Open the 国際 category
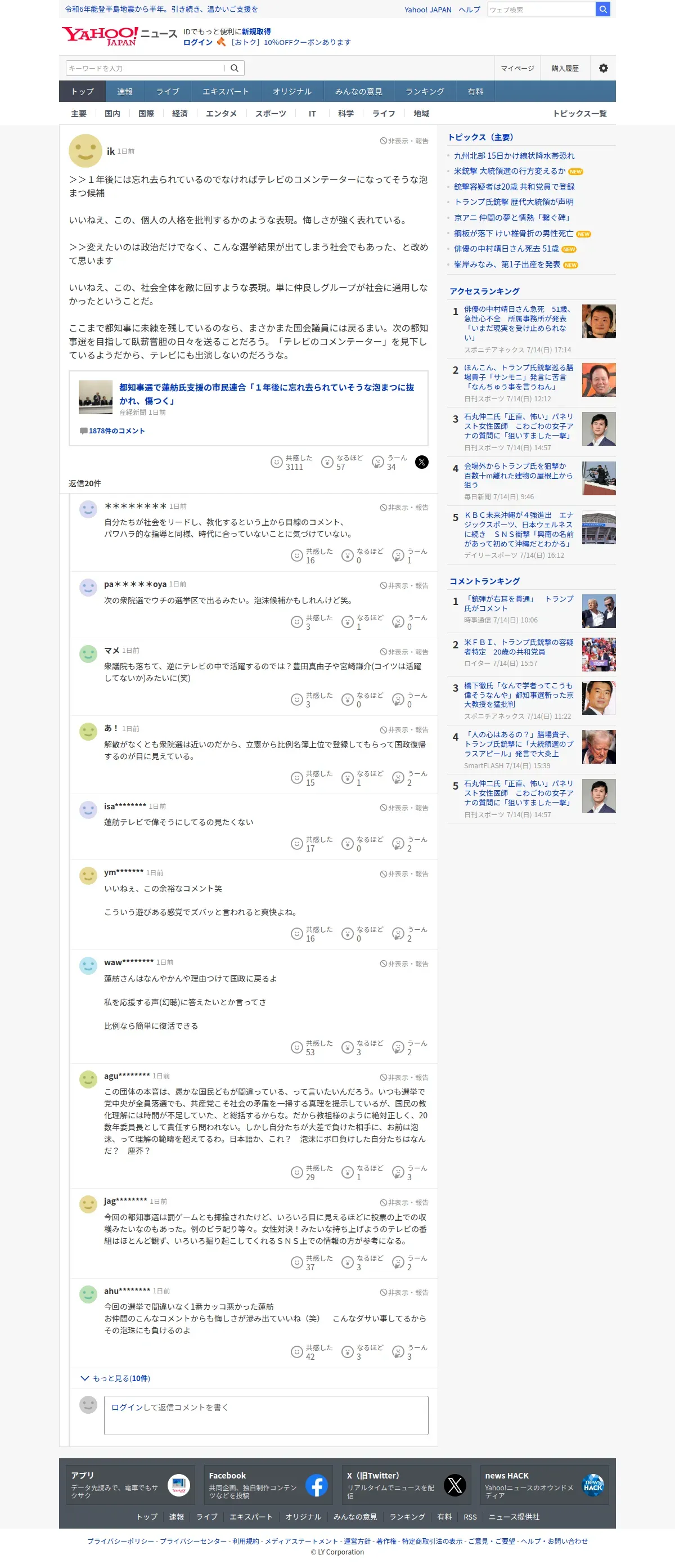The width and height of the screenshot is (675, 1568). tap(146, 114)
